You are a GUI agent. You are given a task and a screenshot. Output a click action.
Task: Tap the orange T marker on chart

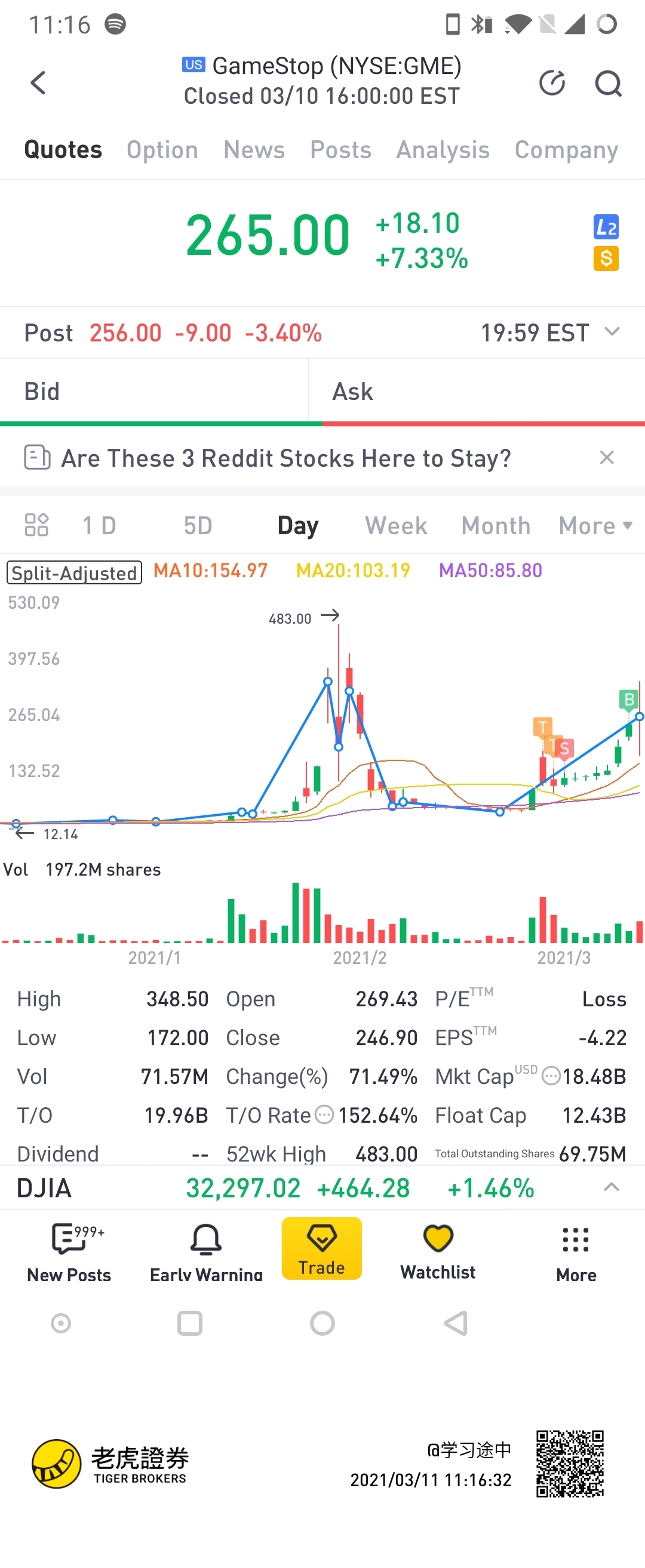click(x=542, y=727)
